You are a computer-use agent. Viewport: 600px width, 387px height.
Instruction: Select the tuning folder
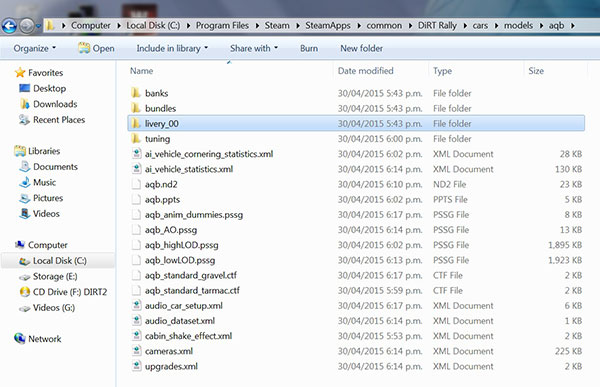tap(356, 139)
